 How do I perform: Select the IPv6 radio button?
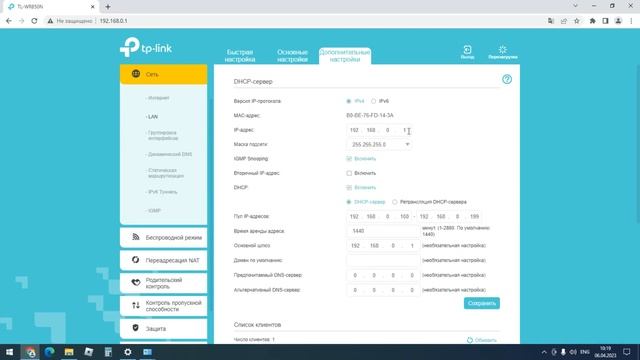coord(373,101)
